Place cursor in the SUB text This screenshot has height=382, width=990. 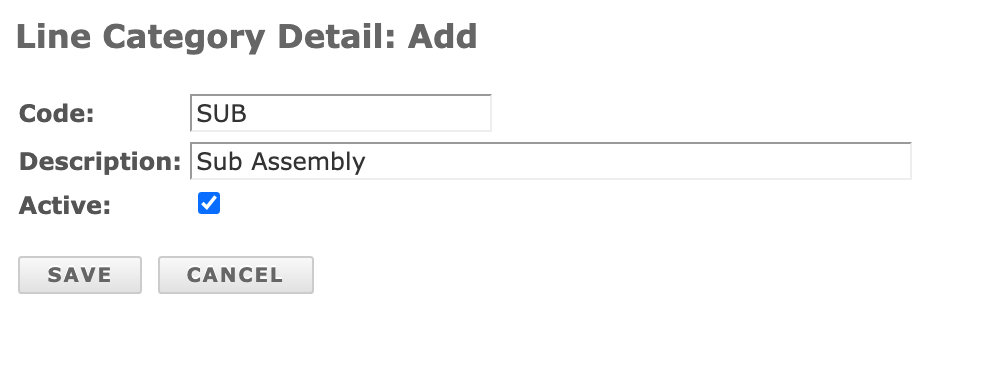coord(221,114)
